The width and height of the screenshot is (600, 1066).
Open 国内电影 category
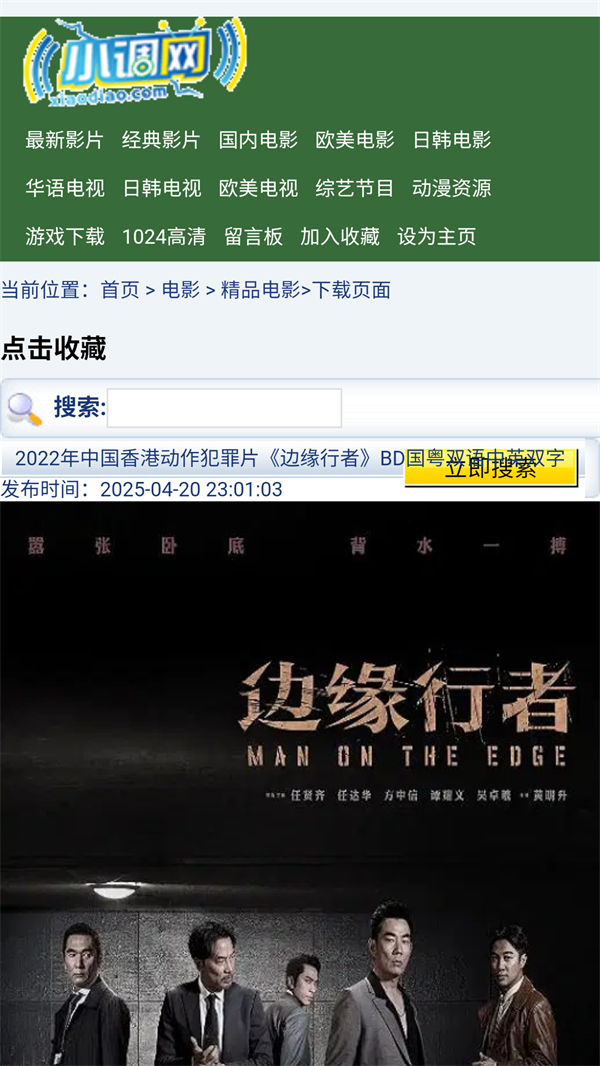[x=258, y=140]
